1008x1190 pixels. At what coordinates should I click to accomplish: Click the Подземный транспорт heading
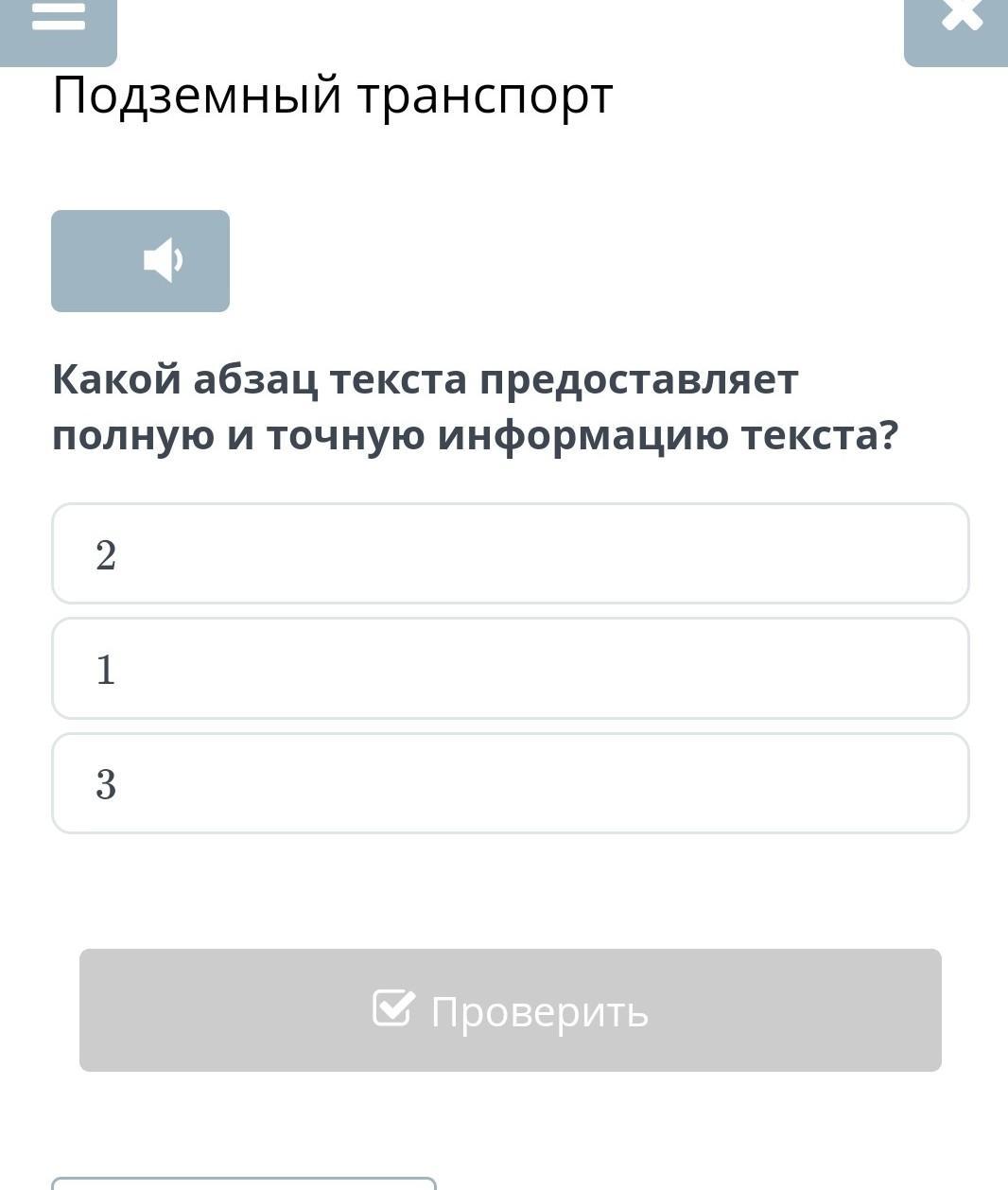coord(332,95)
